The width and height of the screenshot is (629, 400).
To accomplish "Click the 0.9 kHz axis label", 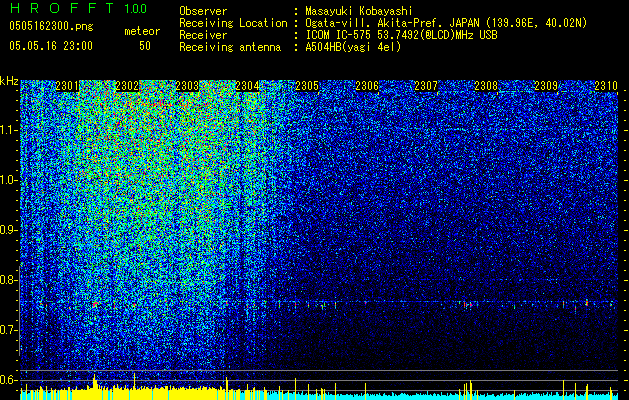I will click(9, 230).
